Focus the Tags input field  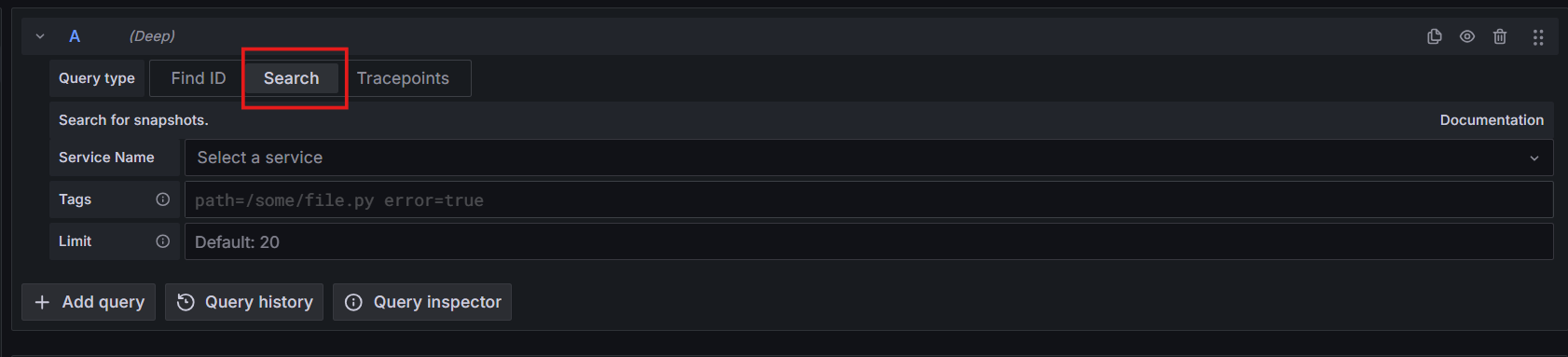[x=869, y=199]
